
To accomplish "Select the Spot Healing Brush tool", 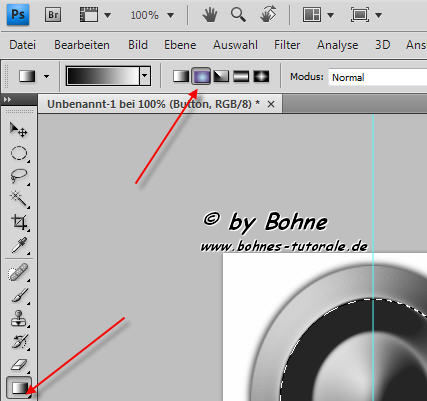I will pos(19,272).
